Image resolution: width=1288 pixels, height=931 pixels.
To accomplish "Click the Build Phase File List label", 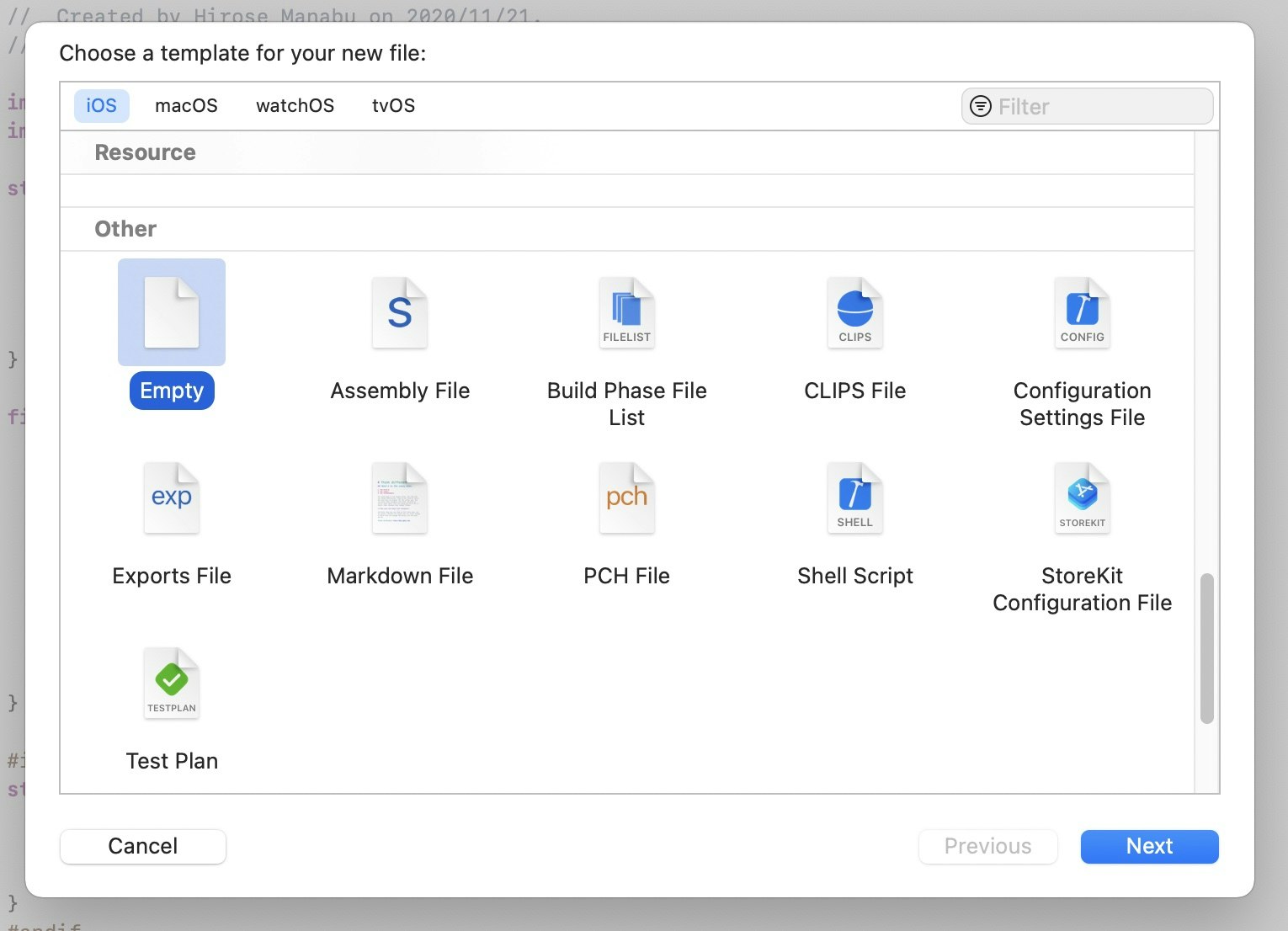I will pyautogui.click(x=627, y=404).
